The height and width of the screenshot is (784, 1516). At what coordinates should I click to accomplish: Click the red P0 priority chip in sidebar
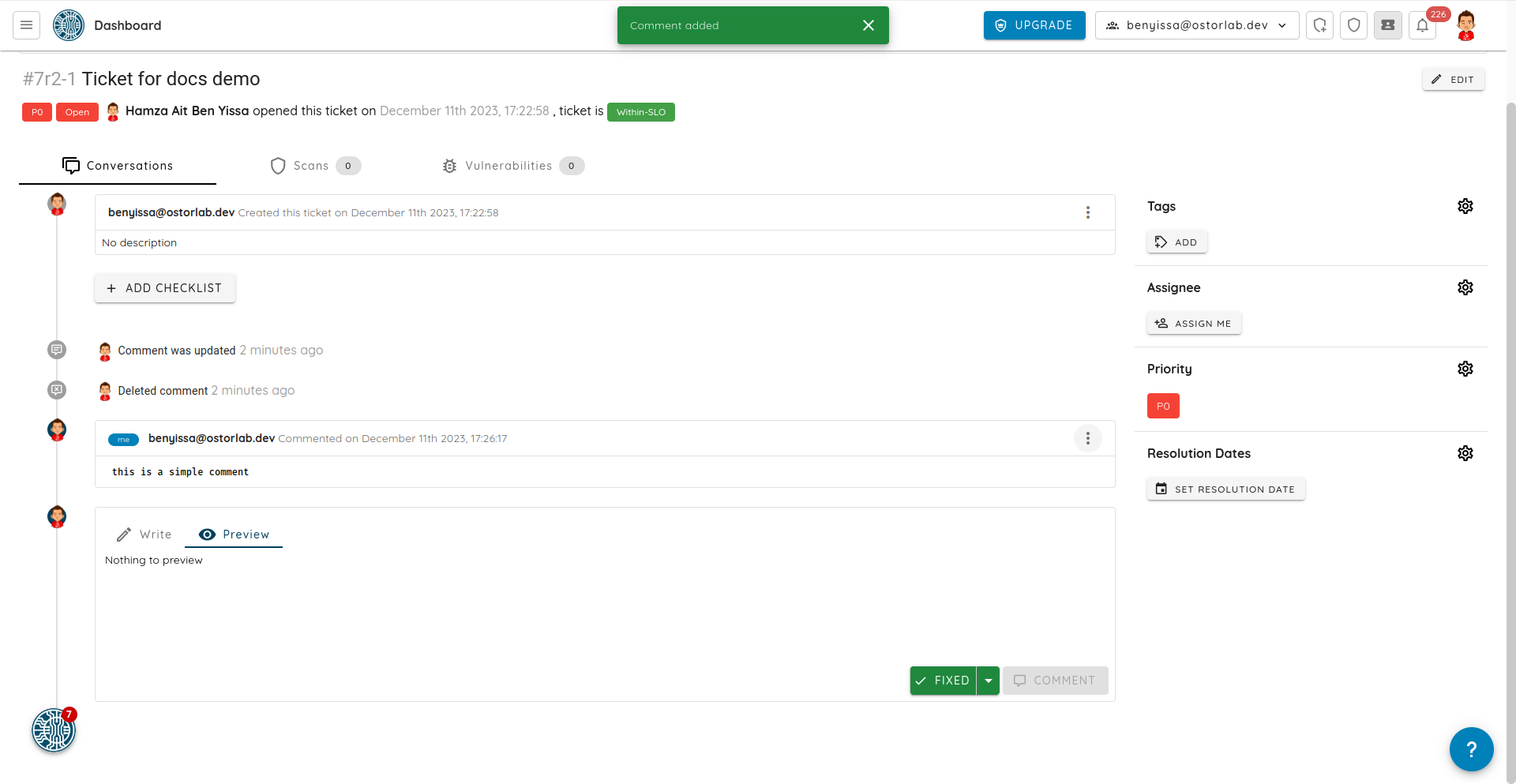click(x=1163, y=406)
